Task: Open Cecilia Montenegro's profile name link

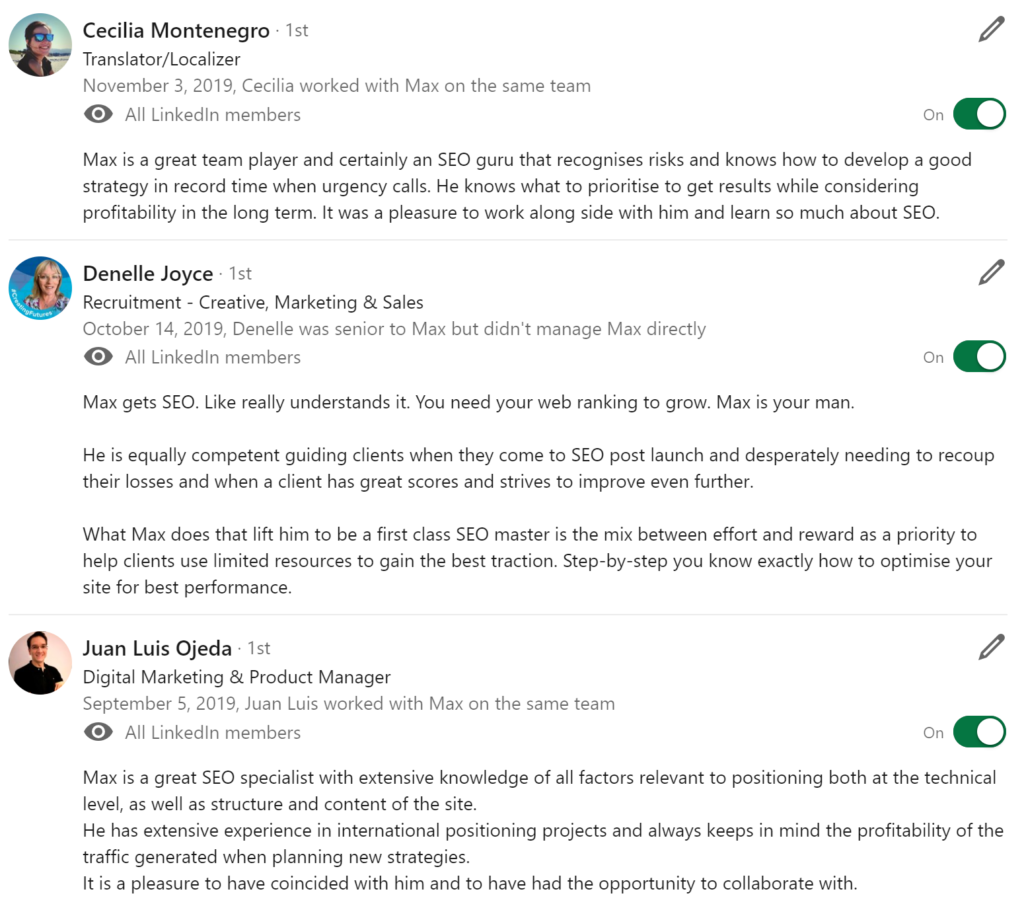Action: 176,31
